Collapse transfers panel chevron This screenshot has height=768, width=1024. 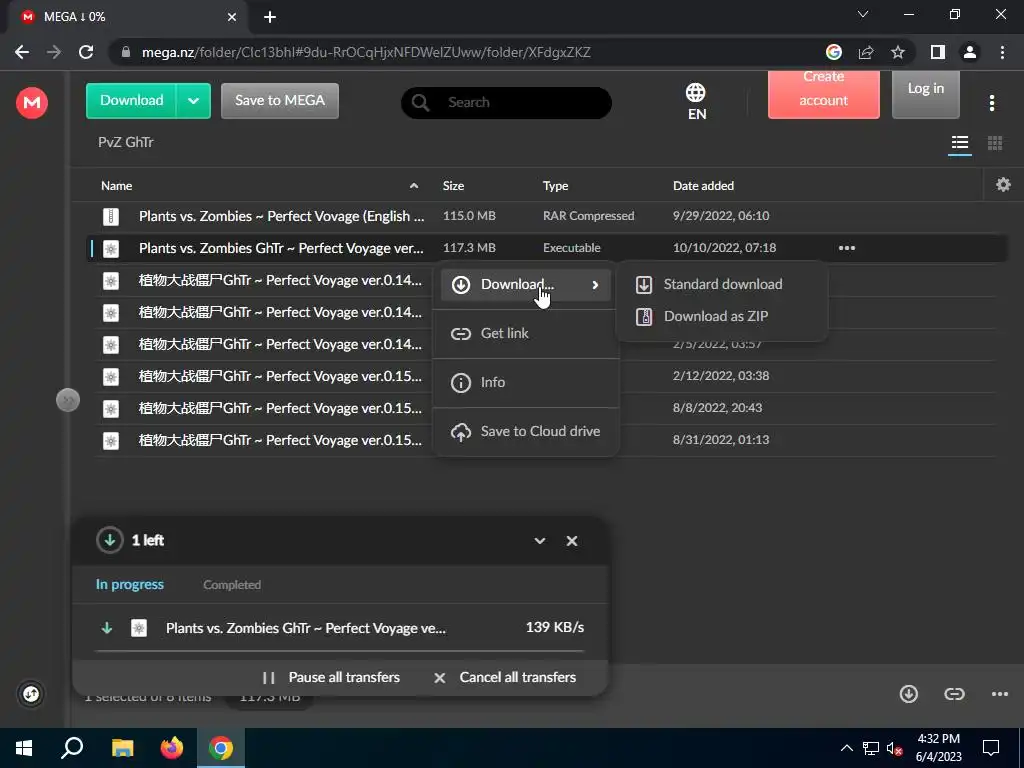(x=539, y=541)
